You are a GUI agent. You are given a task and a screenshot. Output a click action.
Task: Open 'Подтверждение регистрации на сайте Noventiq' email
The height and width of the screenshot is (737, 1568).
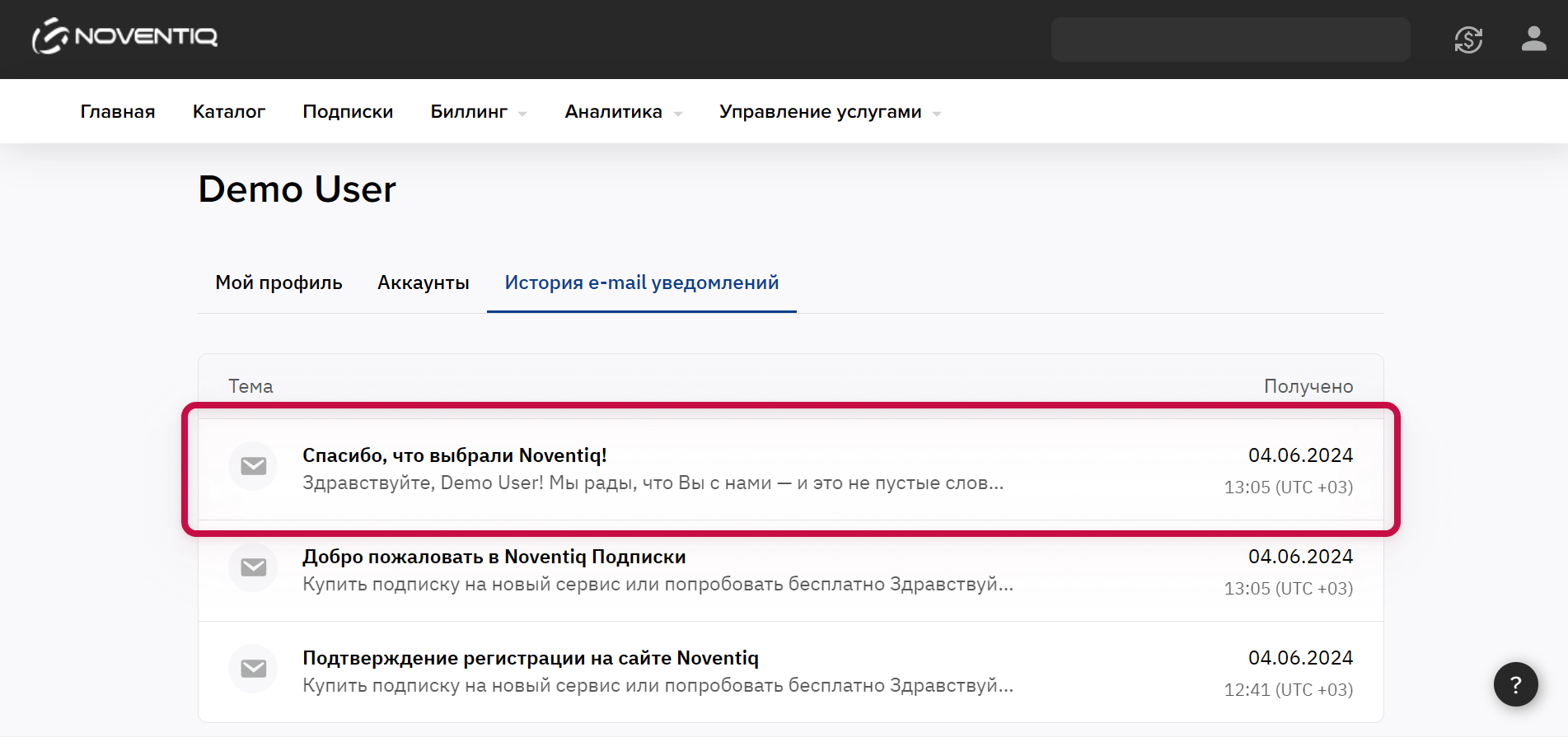click(x=530, y=658)
